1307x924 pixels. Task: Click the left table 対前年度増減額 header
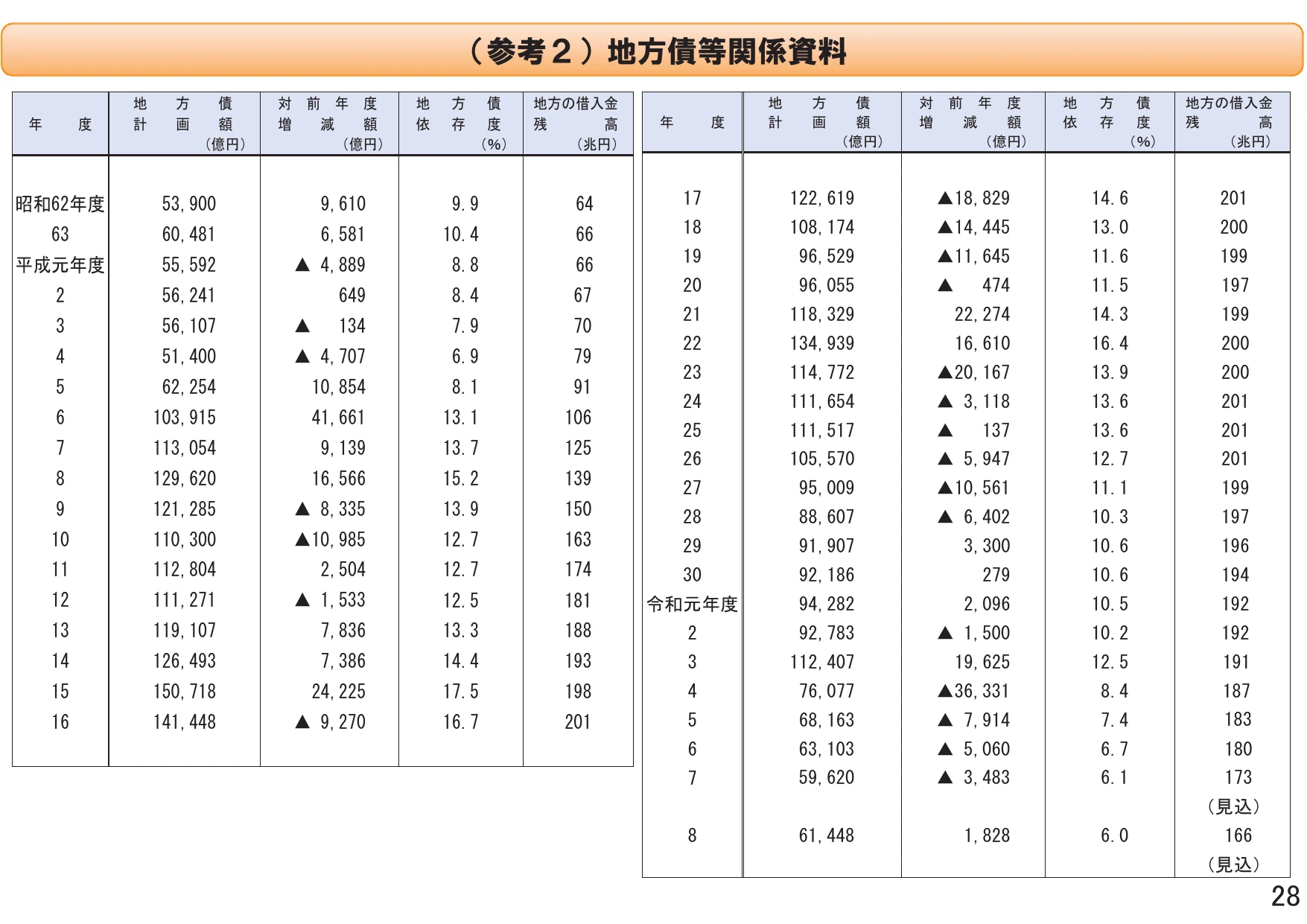(x=328, y=124)
